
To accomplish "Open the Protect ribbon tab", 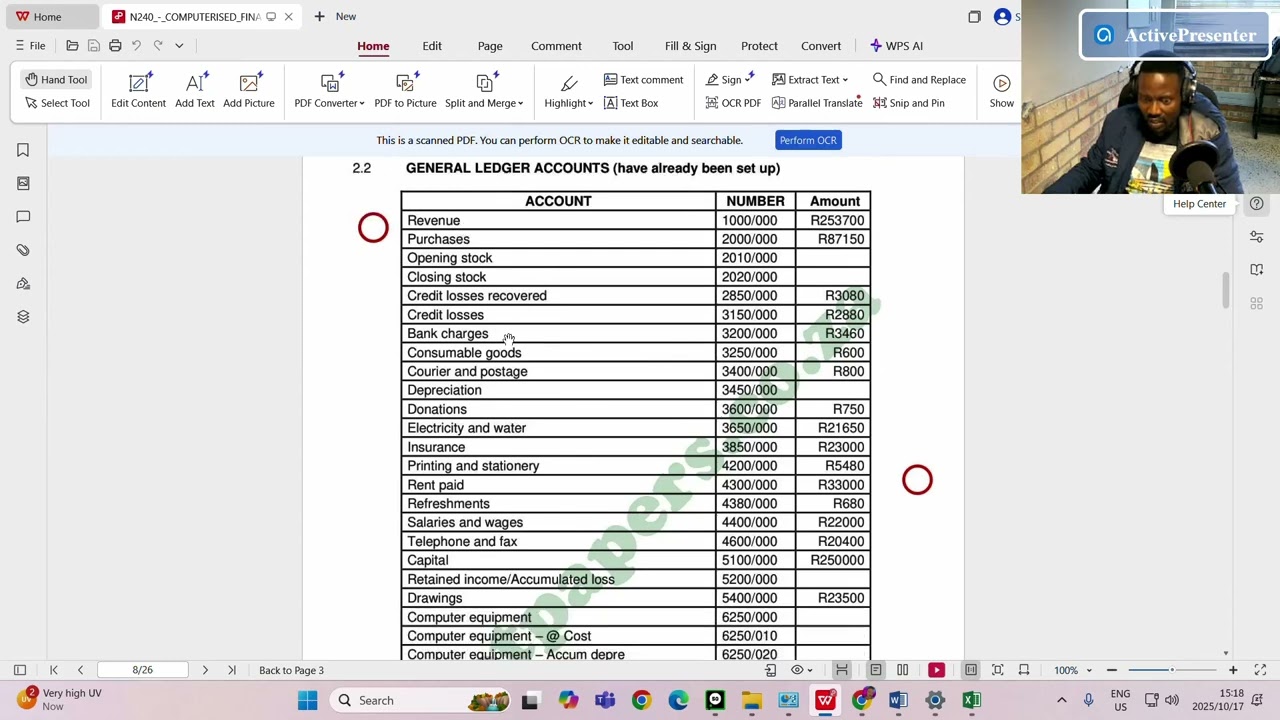I will click(759, 46).
